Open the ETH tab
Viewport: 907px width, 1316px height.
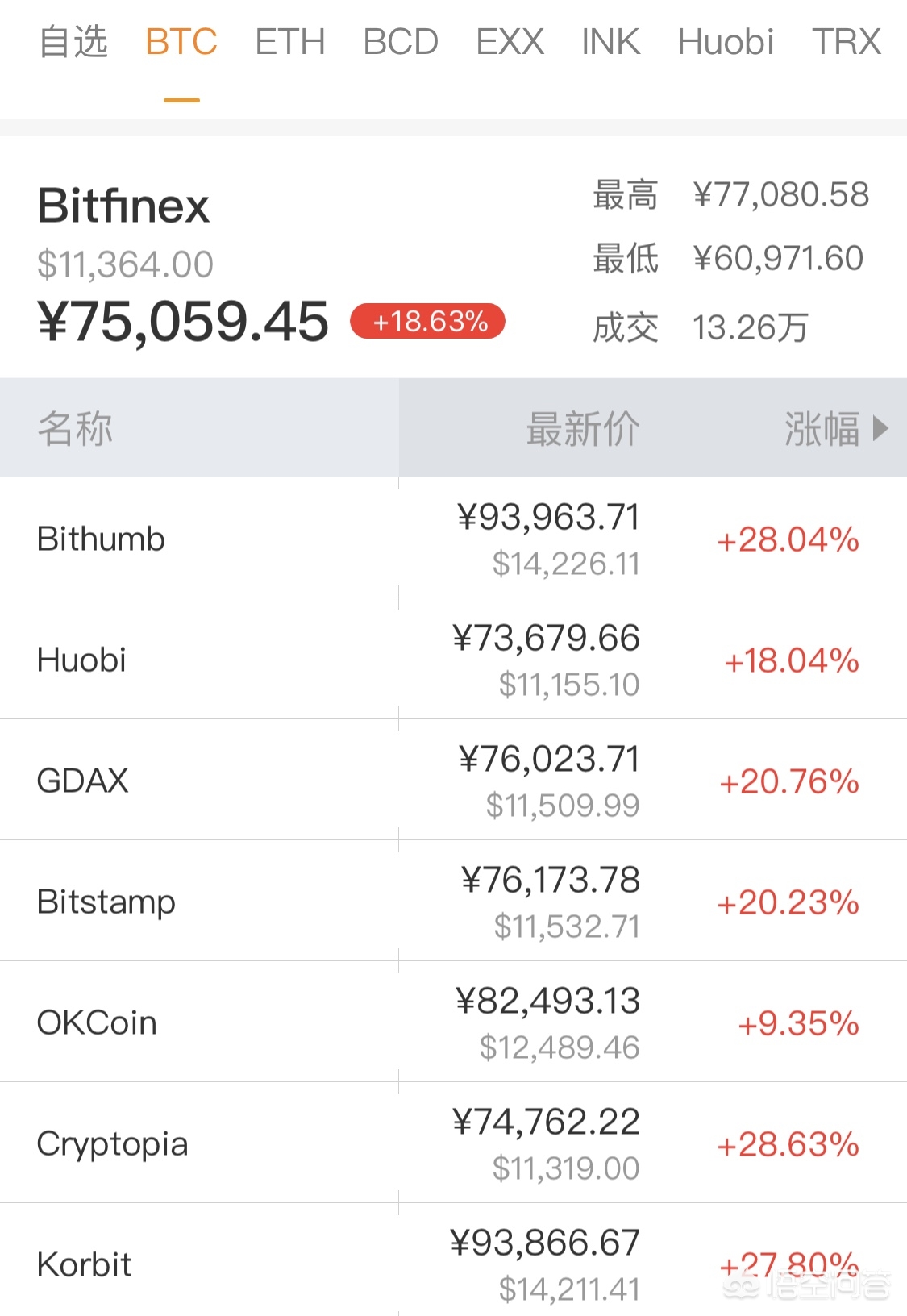point(290,42)
